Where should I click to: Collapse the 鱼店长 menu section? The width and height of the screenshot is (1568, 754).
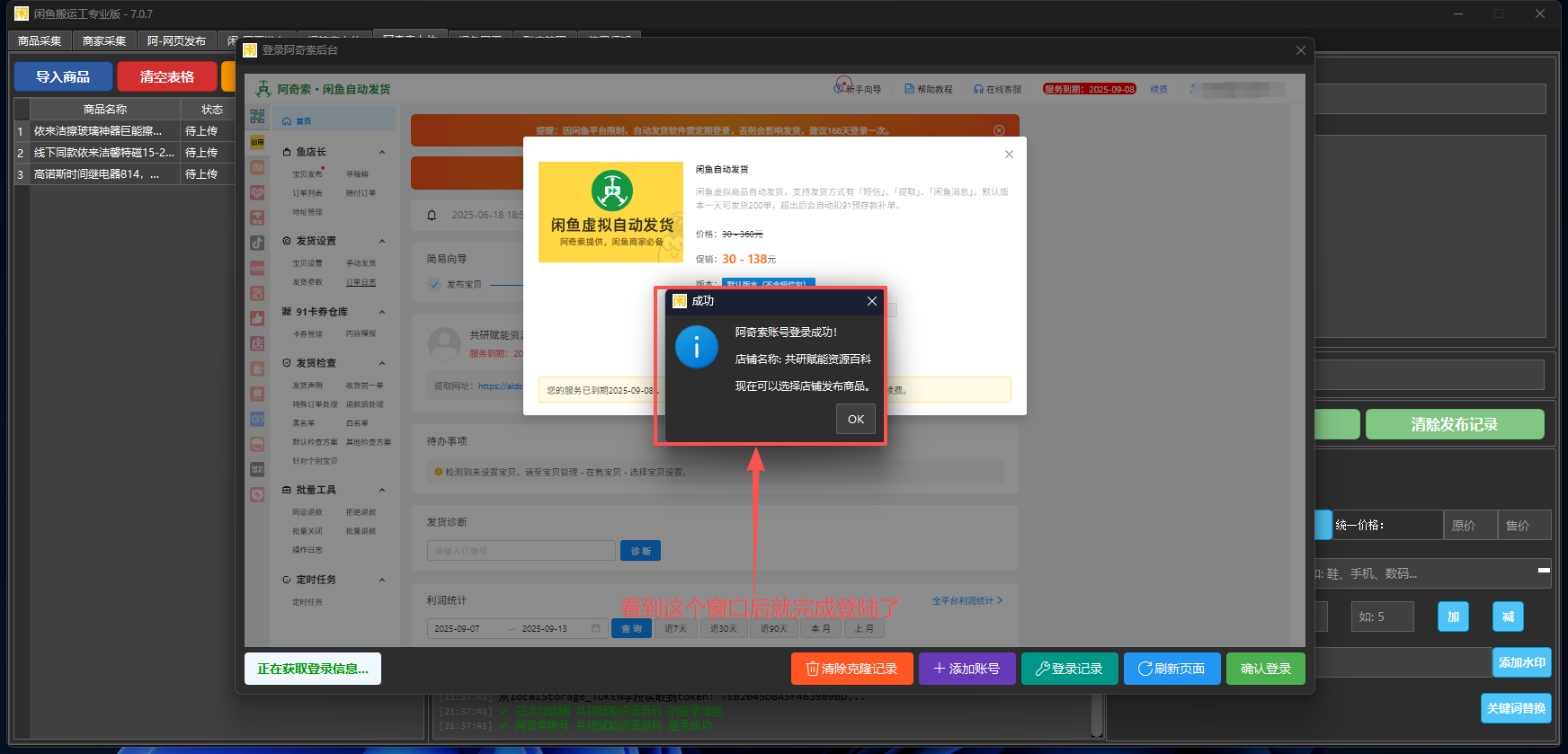point(382,152)
